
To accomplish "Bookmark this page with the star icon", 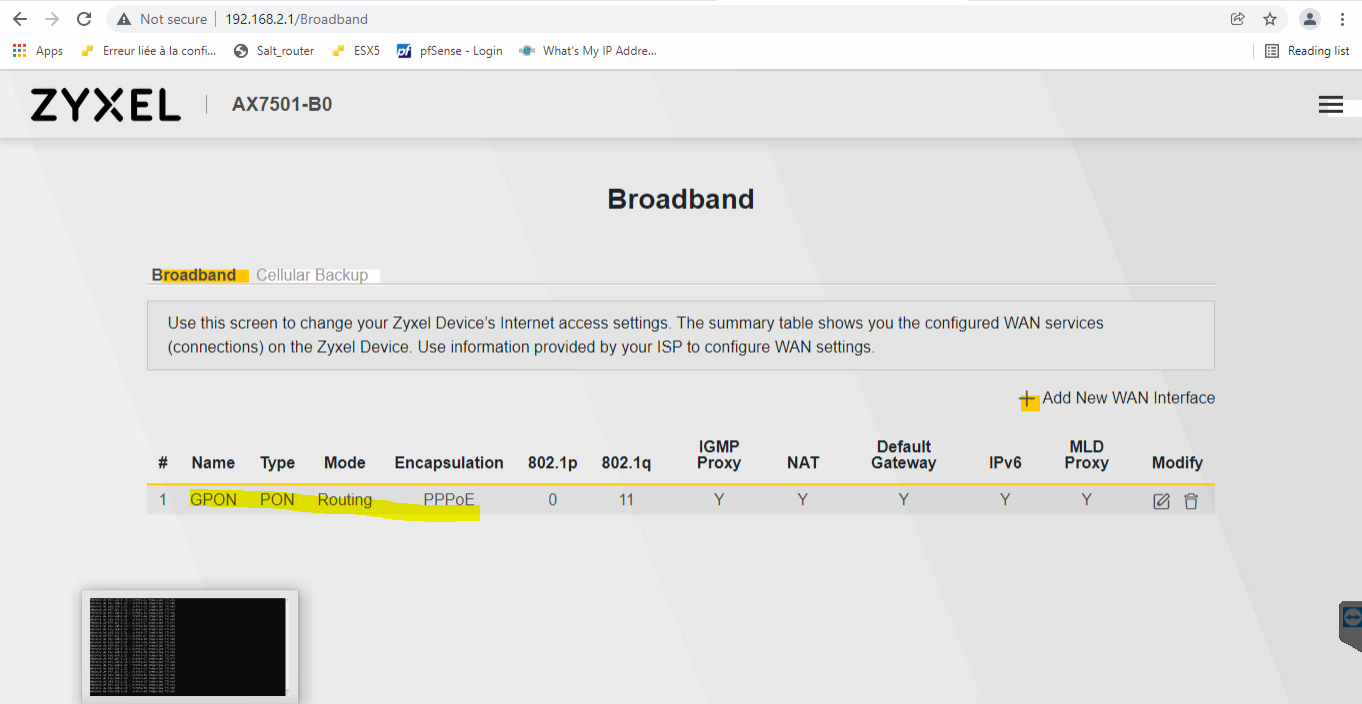I will click(x=1270, y=19).
